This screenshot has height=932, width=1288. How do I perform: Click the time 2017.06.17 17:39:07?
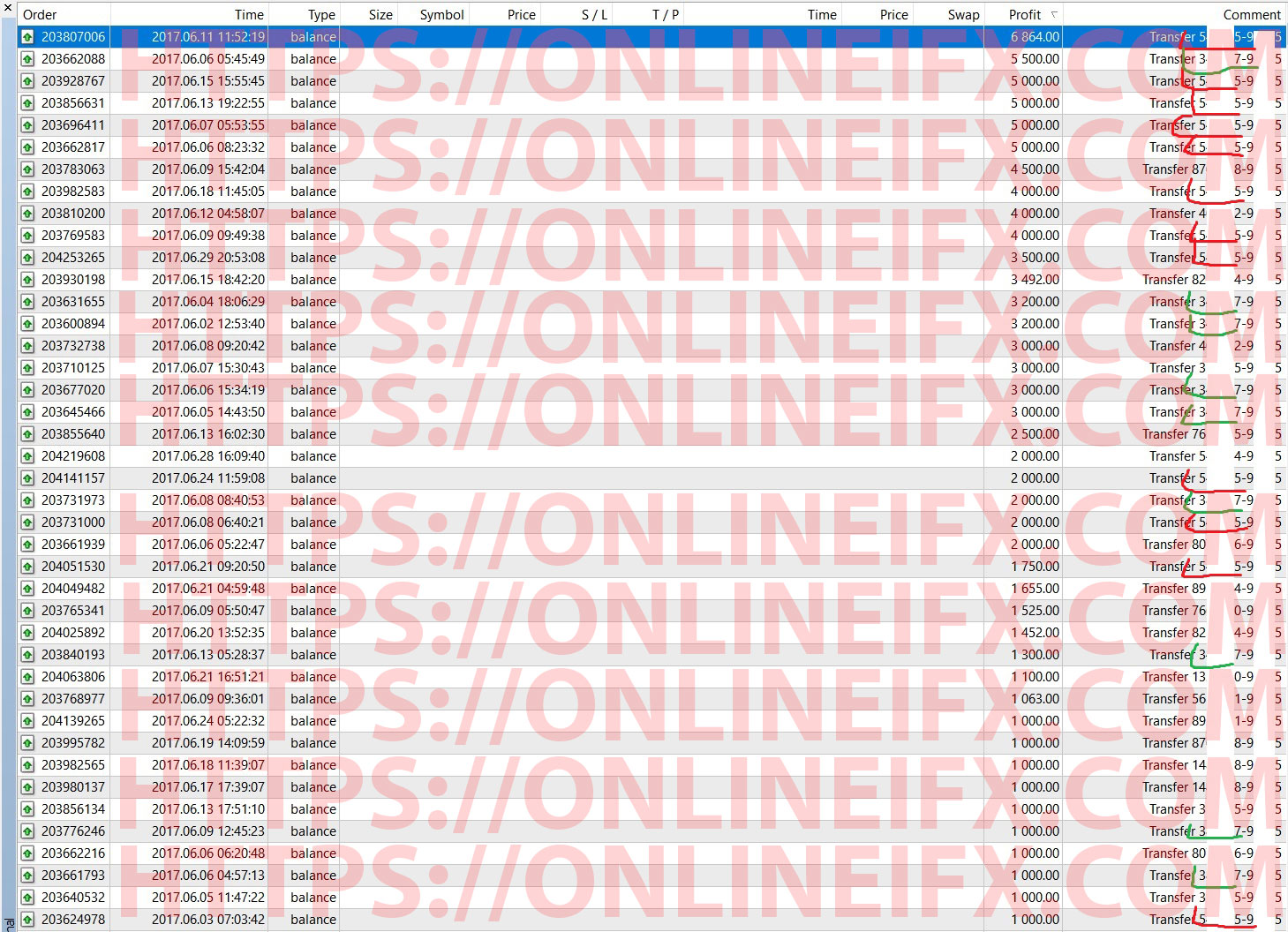pos(208,787)
